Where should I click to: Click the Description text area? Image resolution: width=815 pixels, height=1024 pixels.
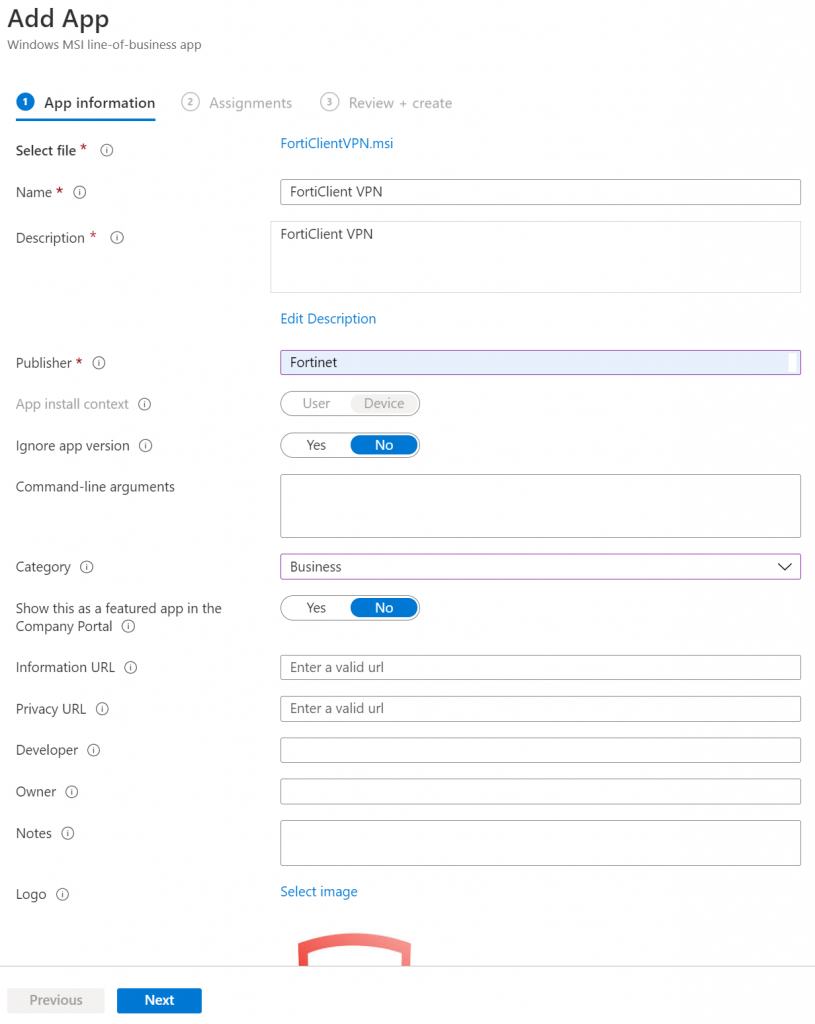pos(535,257)
